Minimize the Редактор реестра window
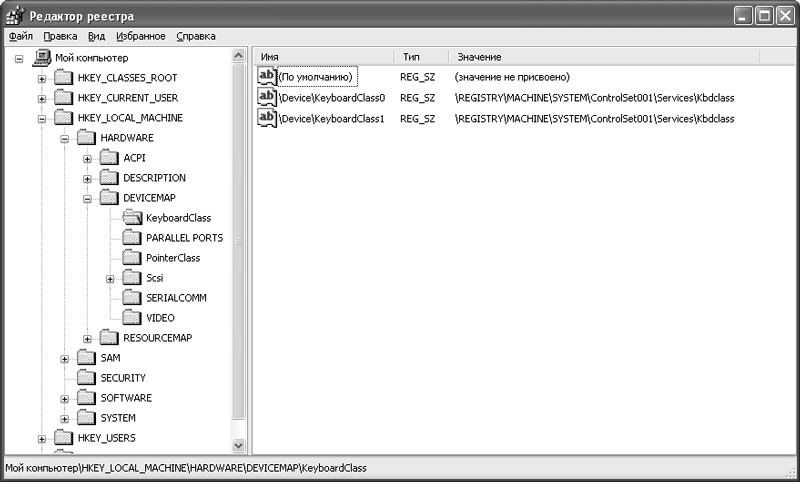 (744, 16)
